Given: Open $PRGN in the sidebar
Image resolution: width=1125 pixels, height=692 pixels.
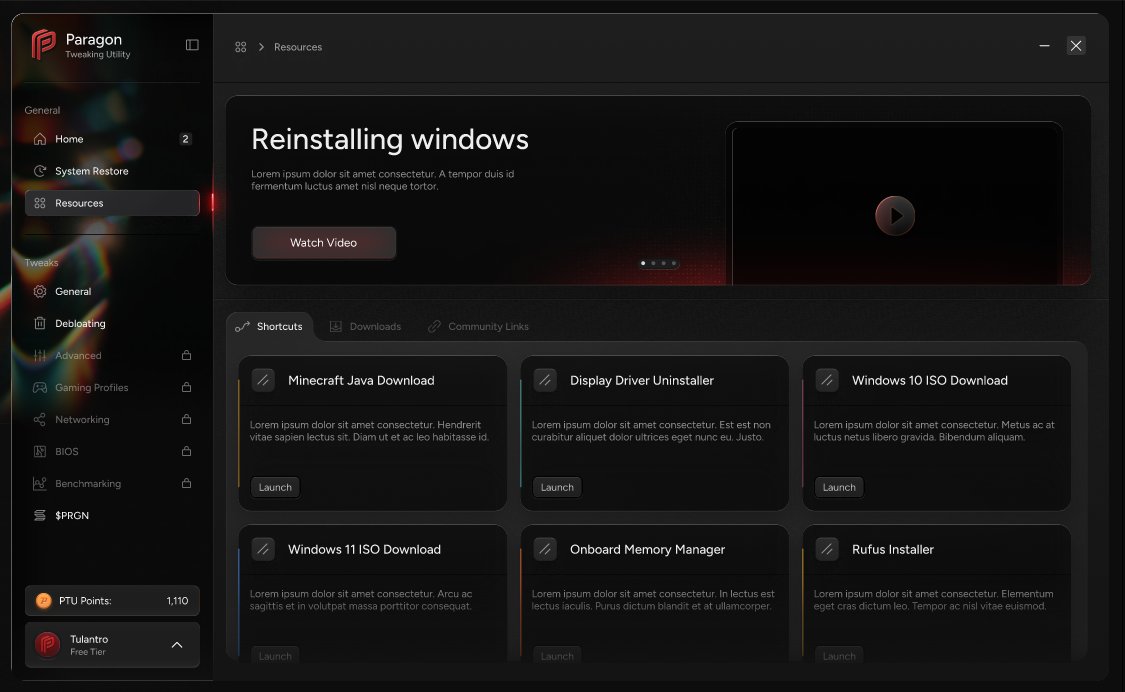Looking at the screenshot, I should (112, 515).
